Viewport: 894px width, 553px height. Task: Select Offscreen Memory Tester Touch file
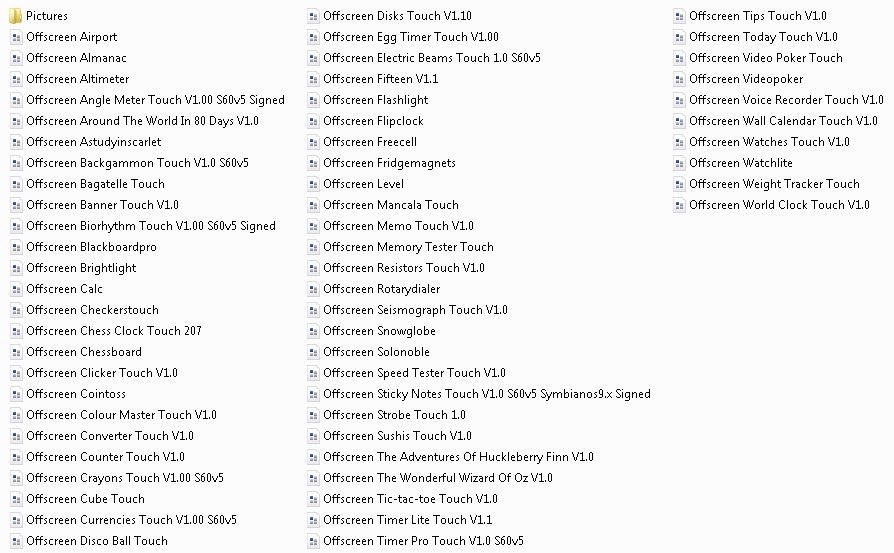pos(408,247)
